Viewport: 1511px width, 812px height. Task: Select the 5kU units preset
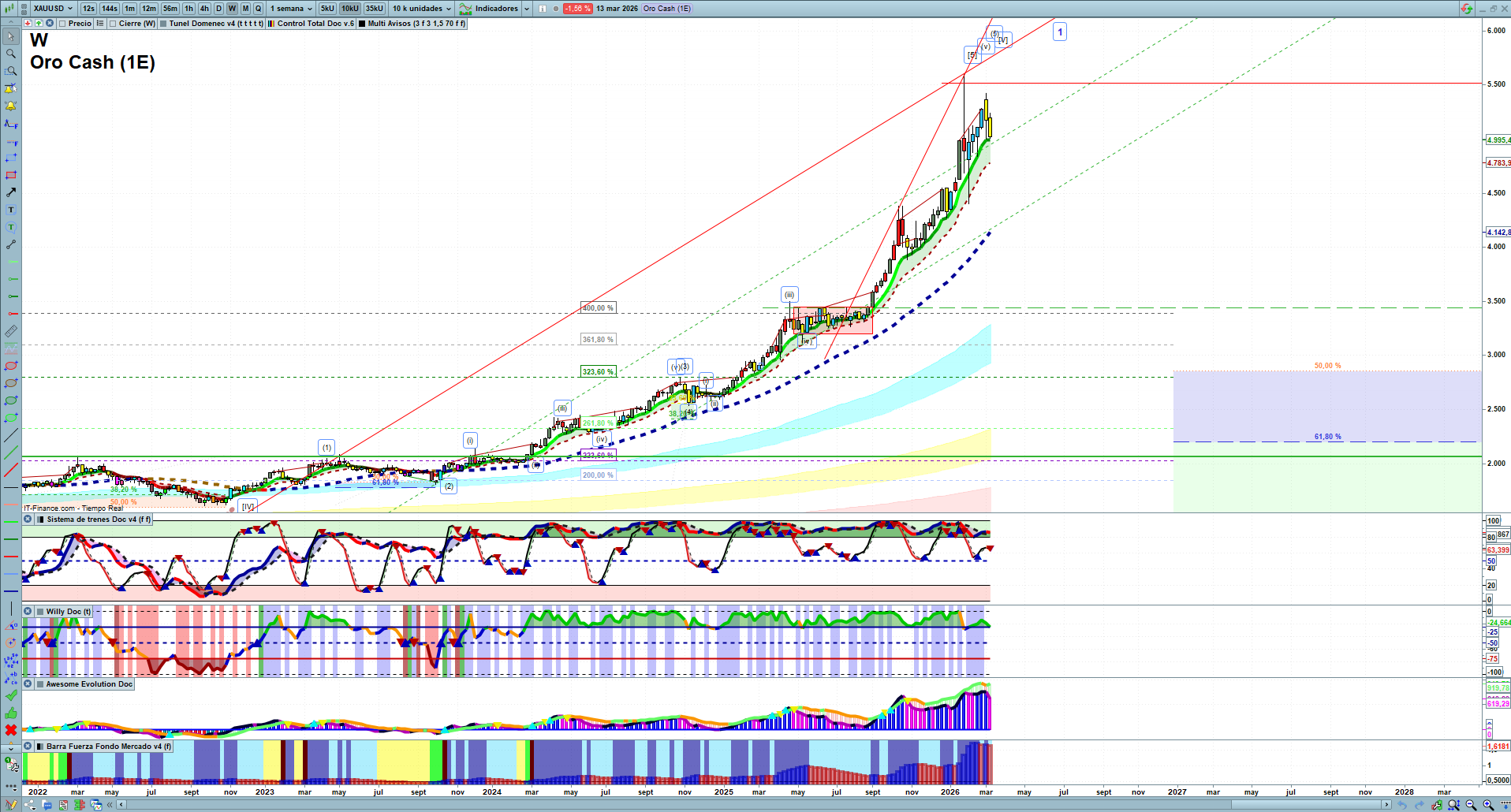[327, 9]
